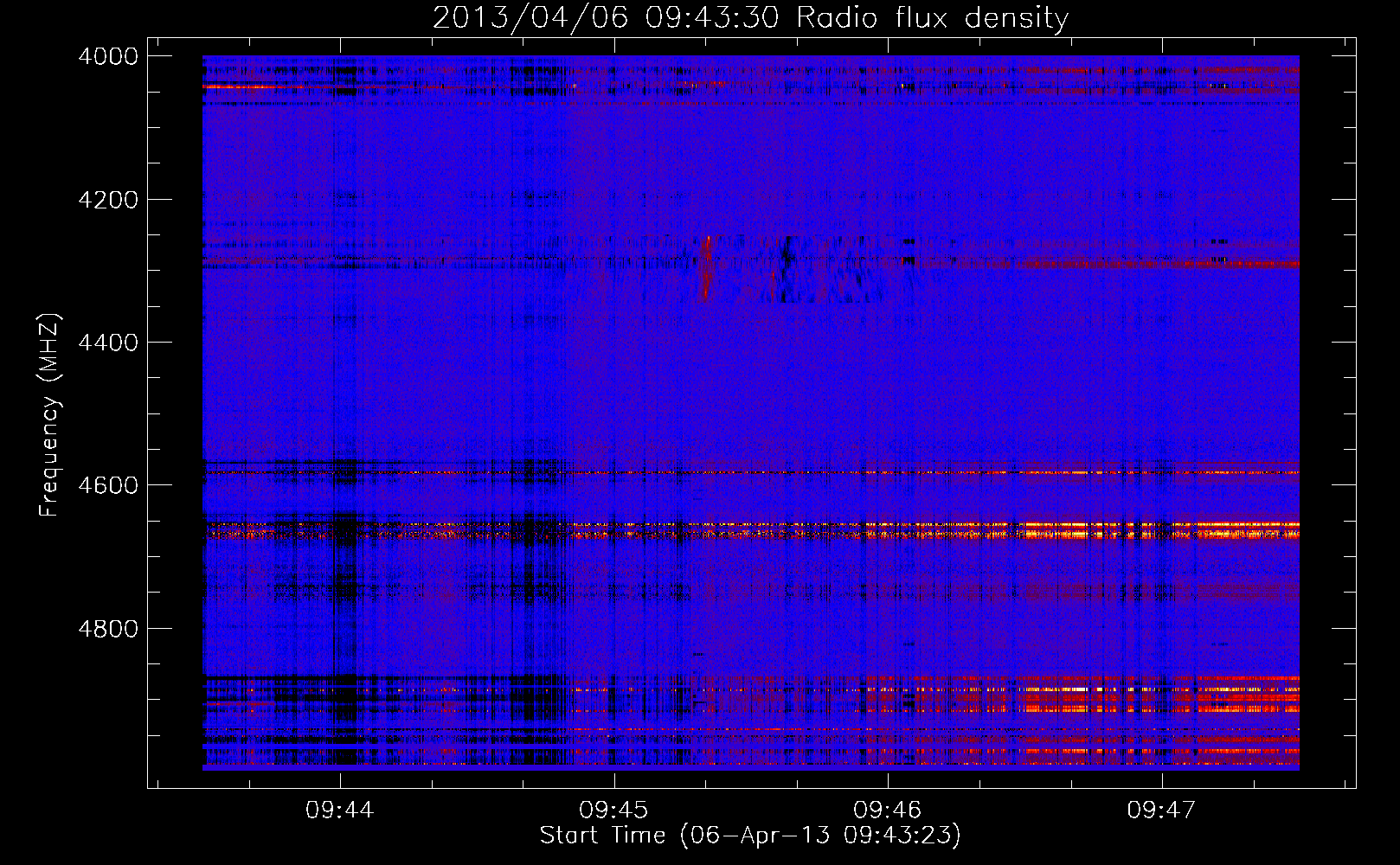
Task: Click the Start Time axis label
Action: tap(750, 836)
